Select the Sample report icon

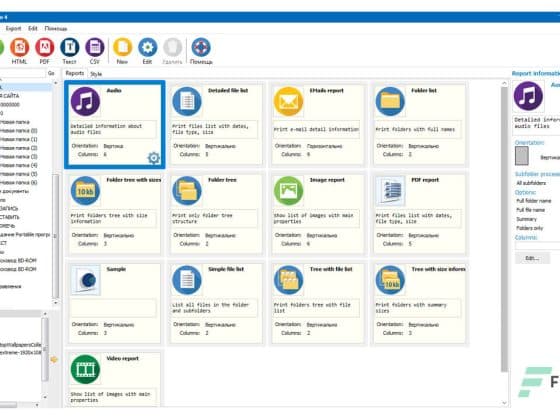coord(85,280)
